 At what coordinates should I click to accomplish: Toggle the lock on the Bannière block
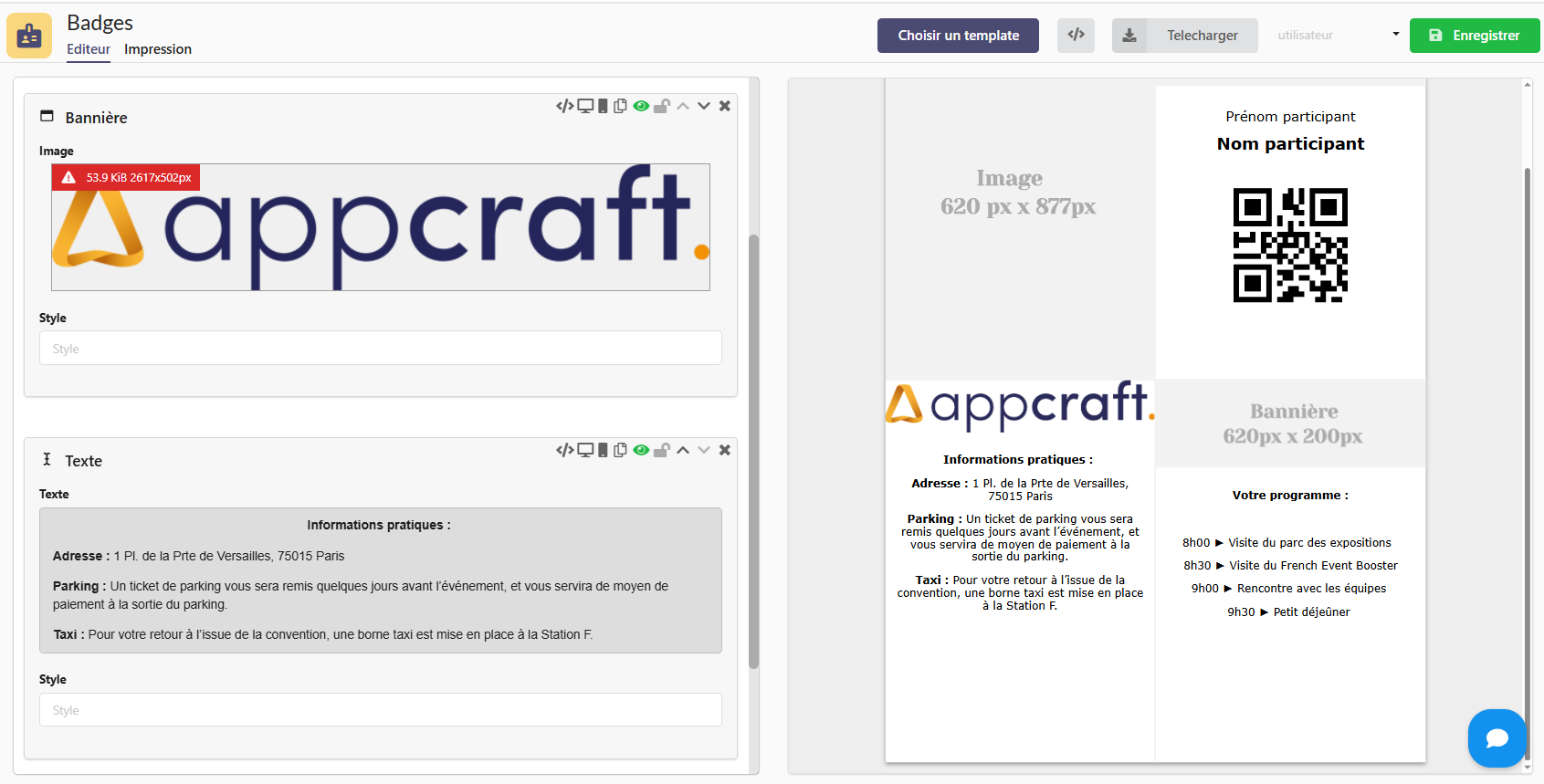662,106
